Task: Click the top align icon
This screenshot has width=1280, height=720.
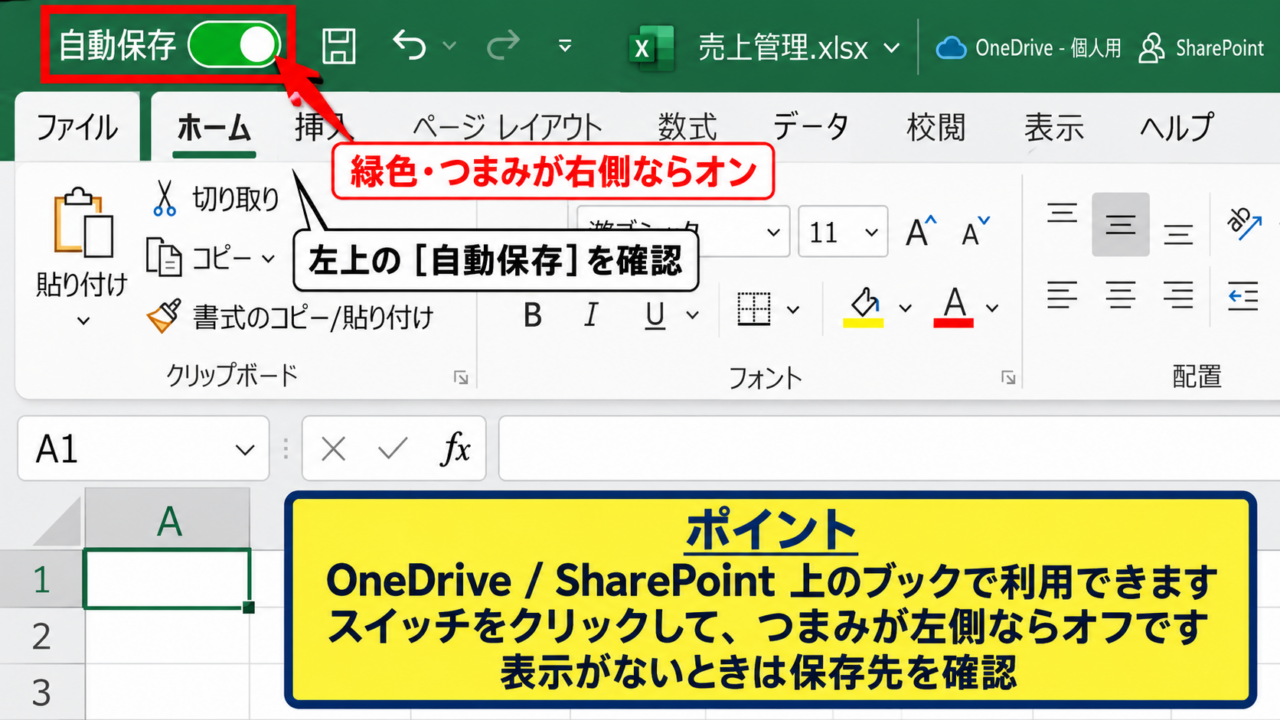Action: point(1063,215)
